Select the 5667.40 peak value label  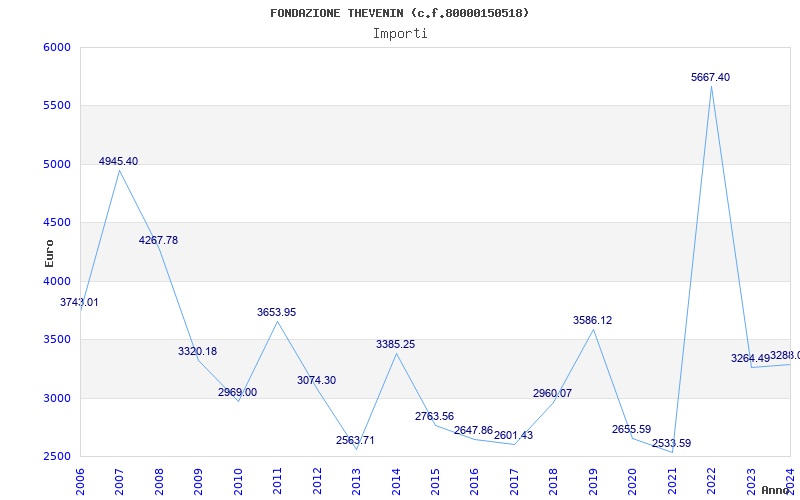[x=710, y=78]
